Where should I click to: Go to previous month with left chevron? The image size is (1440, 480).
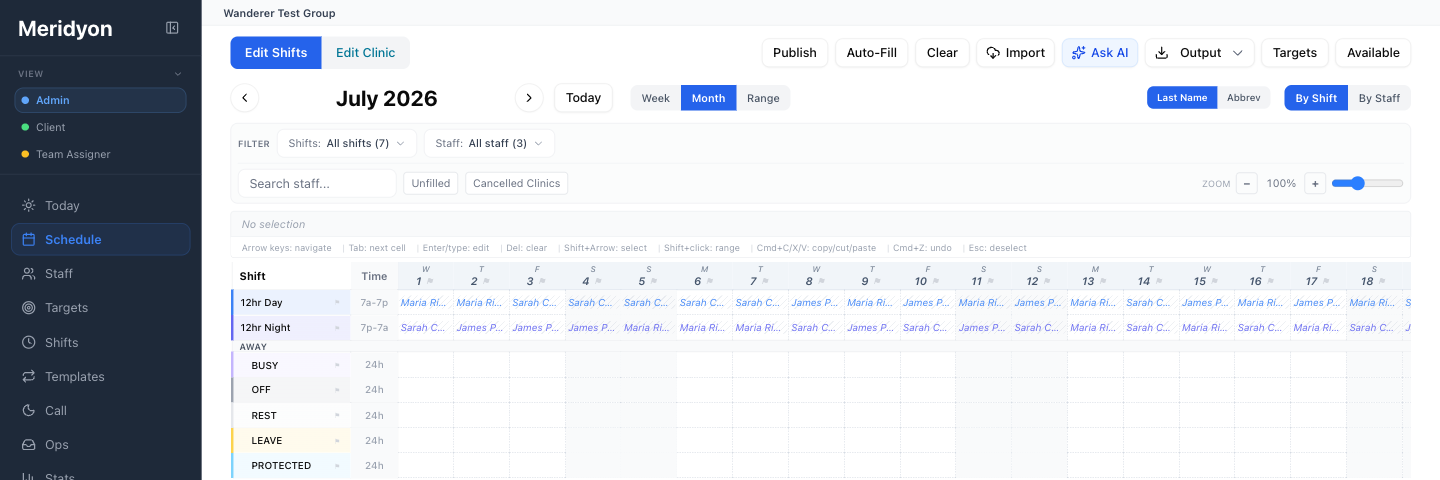(x=245, y=98)
